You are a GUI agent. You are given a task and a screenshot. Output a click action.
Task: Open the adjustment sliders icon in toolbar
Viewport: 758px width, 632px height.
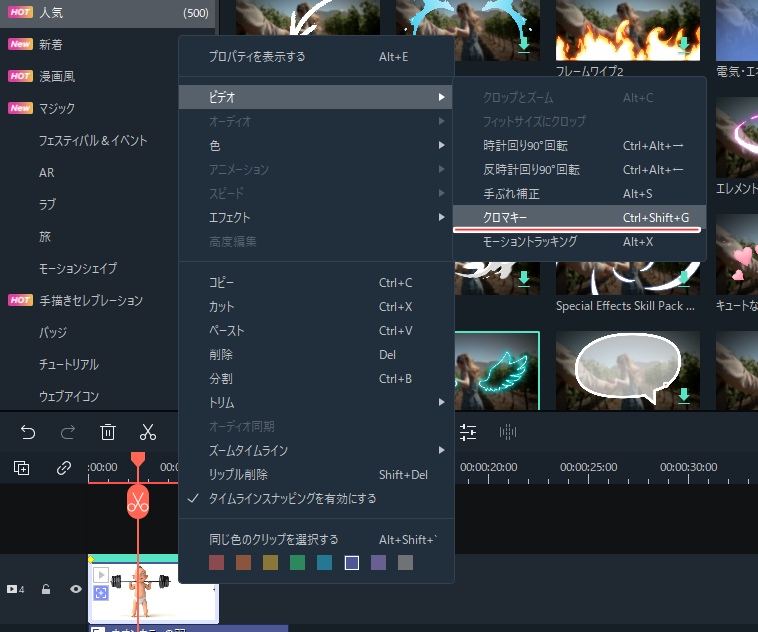468,432
